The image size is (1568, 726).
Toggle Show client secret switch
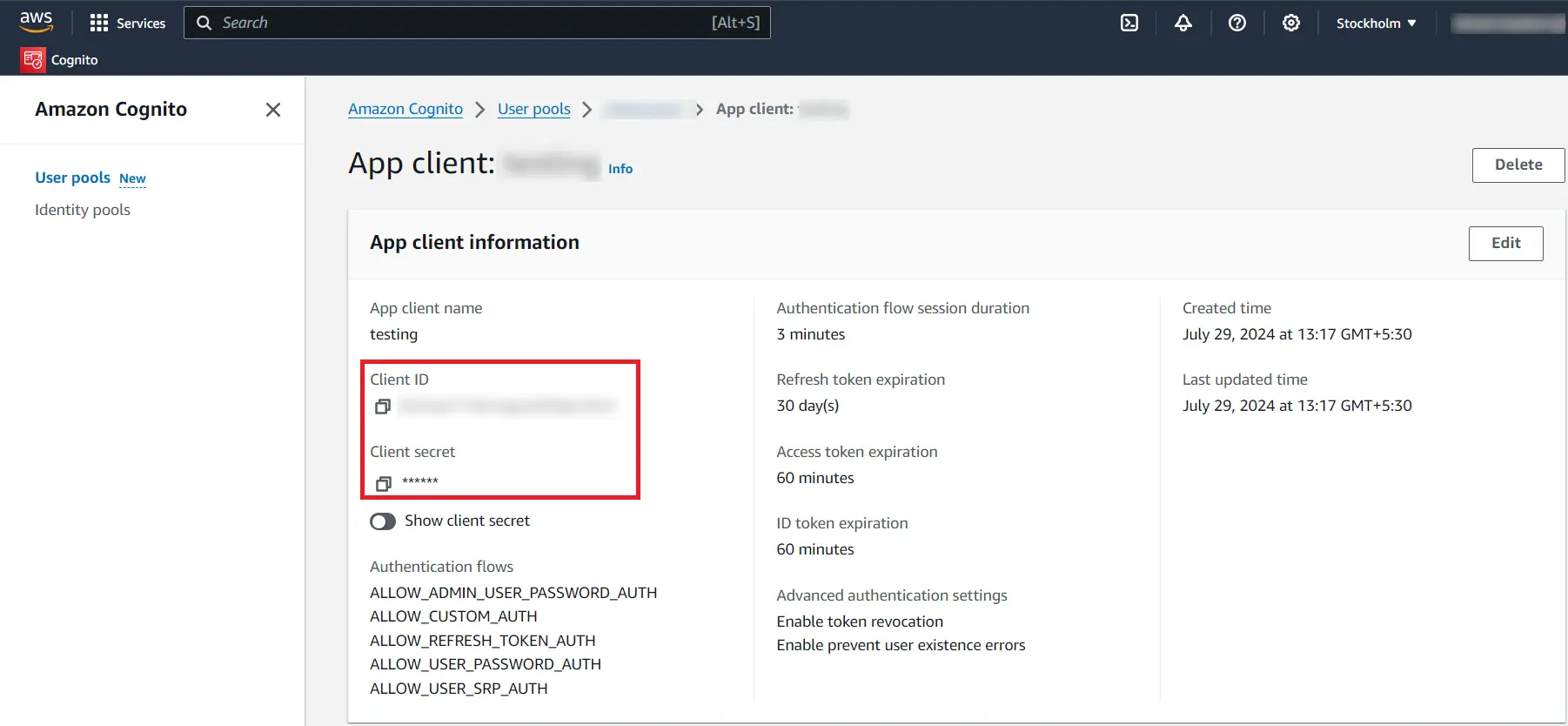(x=383, y=521)
